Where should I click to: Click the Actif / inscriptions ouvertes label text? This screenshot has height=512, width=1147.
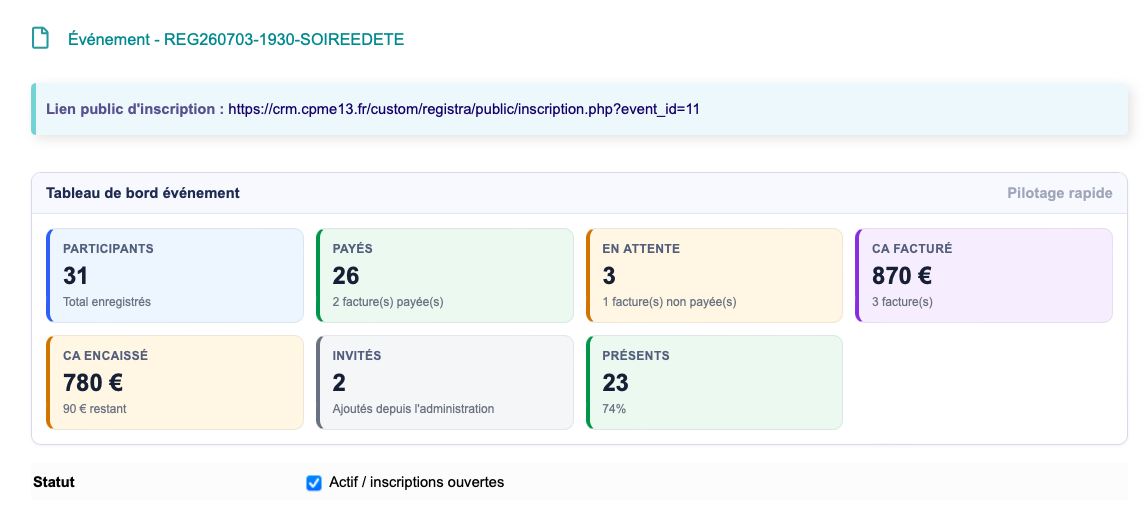pos(416,483)
